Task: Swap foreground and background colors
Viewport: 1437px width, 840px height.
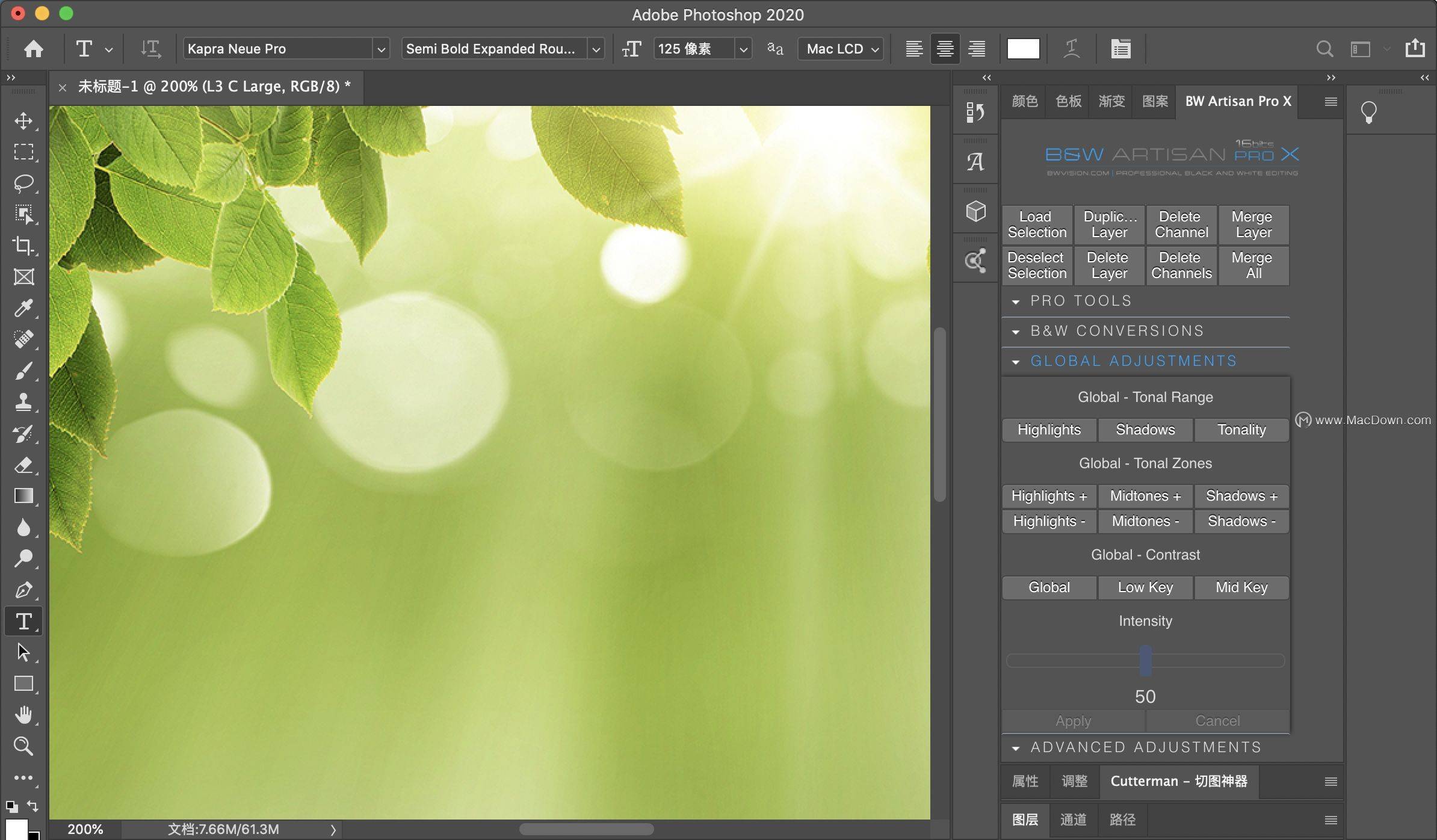Action: (x=32, y=806)
